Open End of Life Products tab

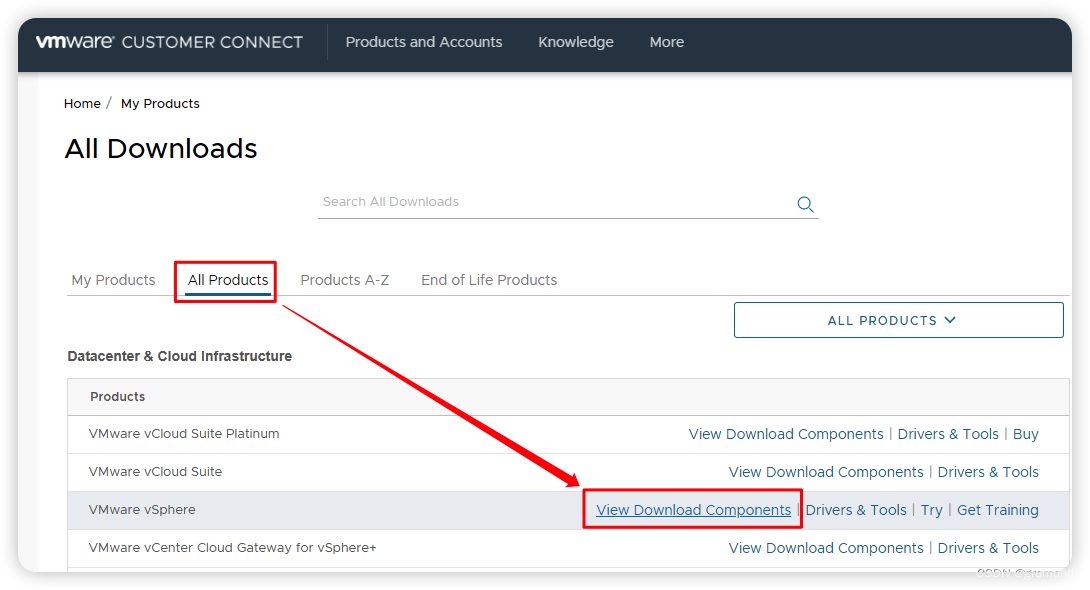pos(489,280)
